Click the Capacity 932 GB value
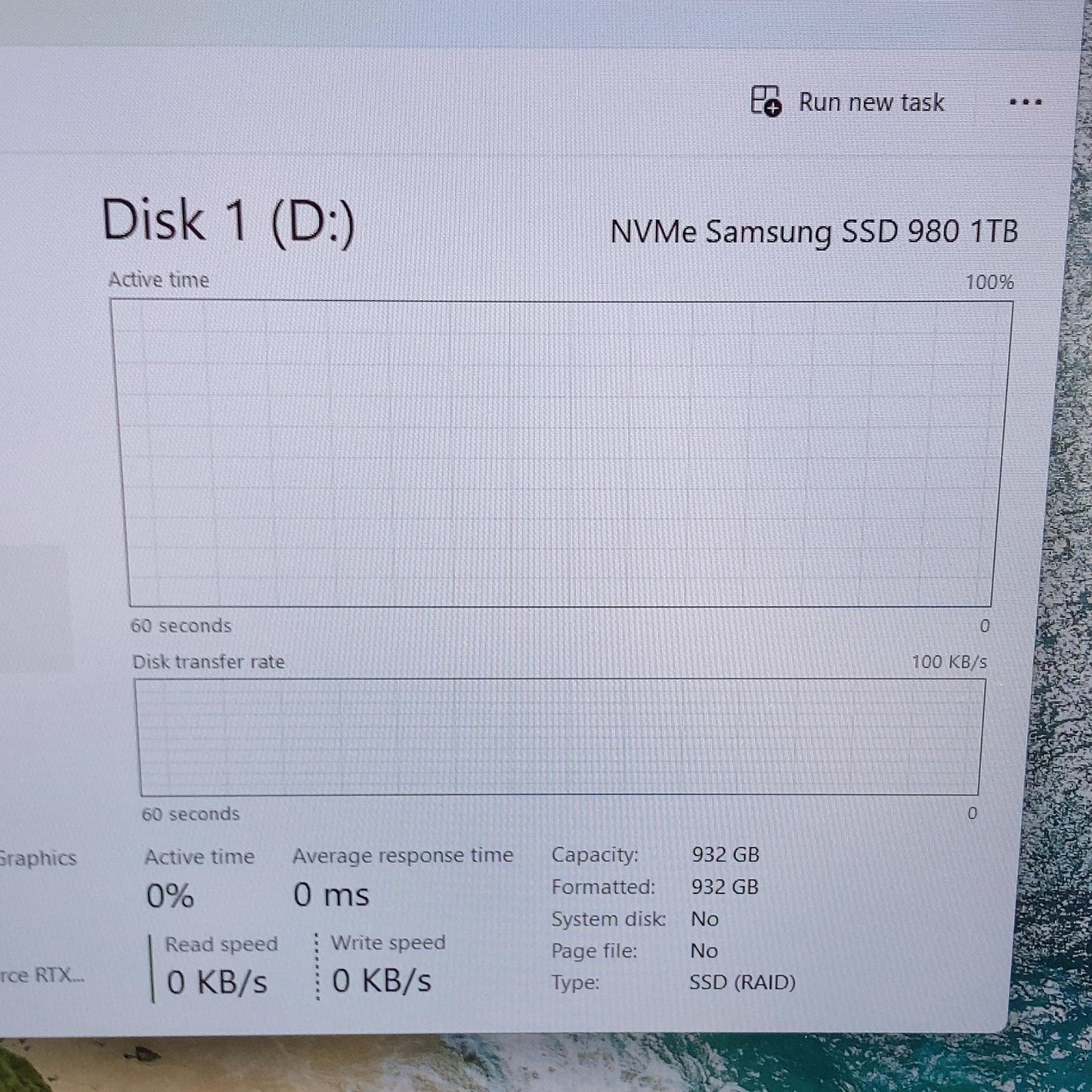 (725, 855)
